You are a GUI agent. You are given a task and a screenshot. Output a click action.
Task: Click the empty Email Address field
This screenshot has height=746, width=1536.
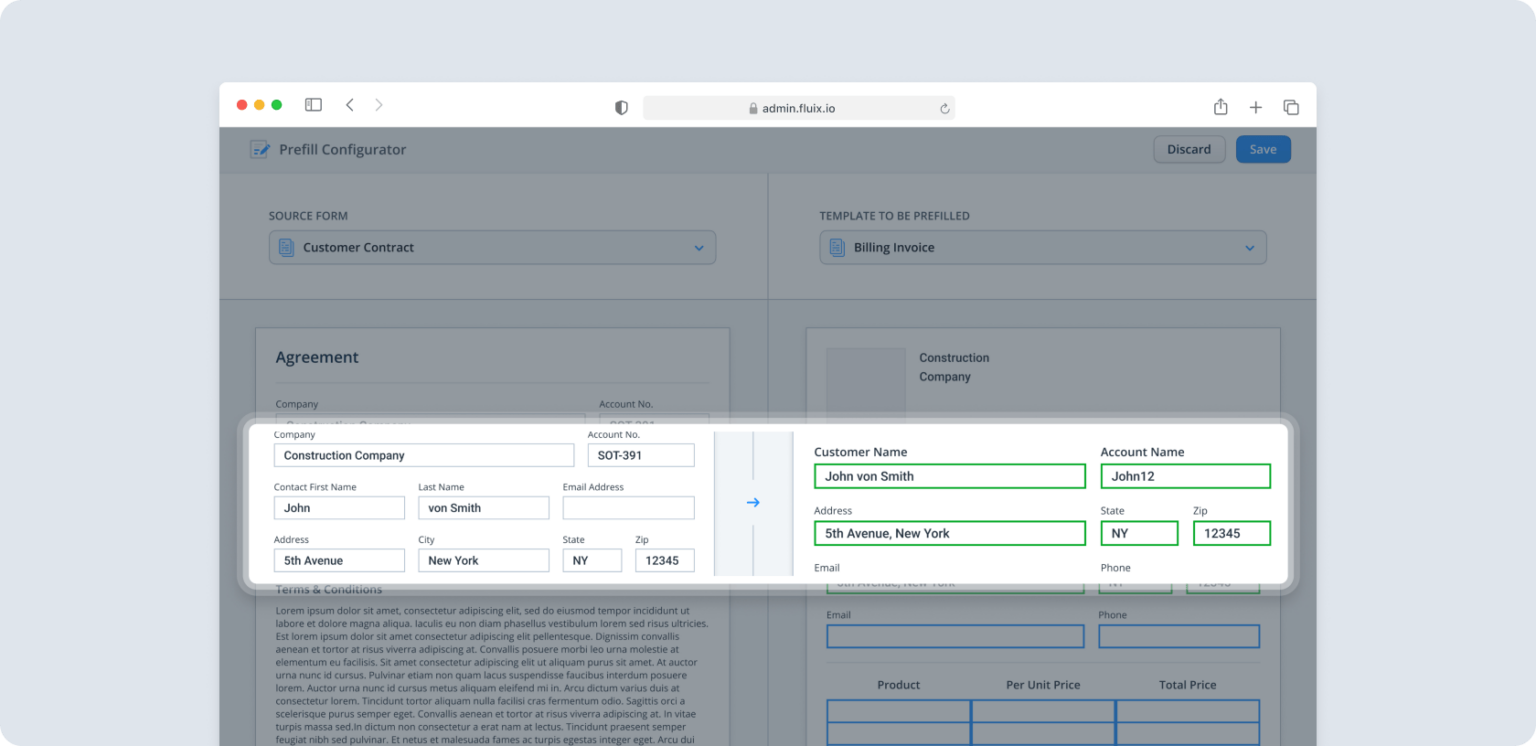(628, 507)
